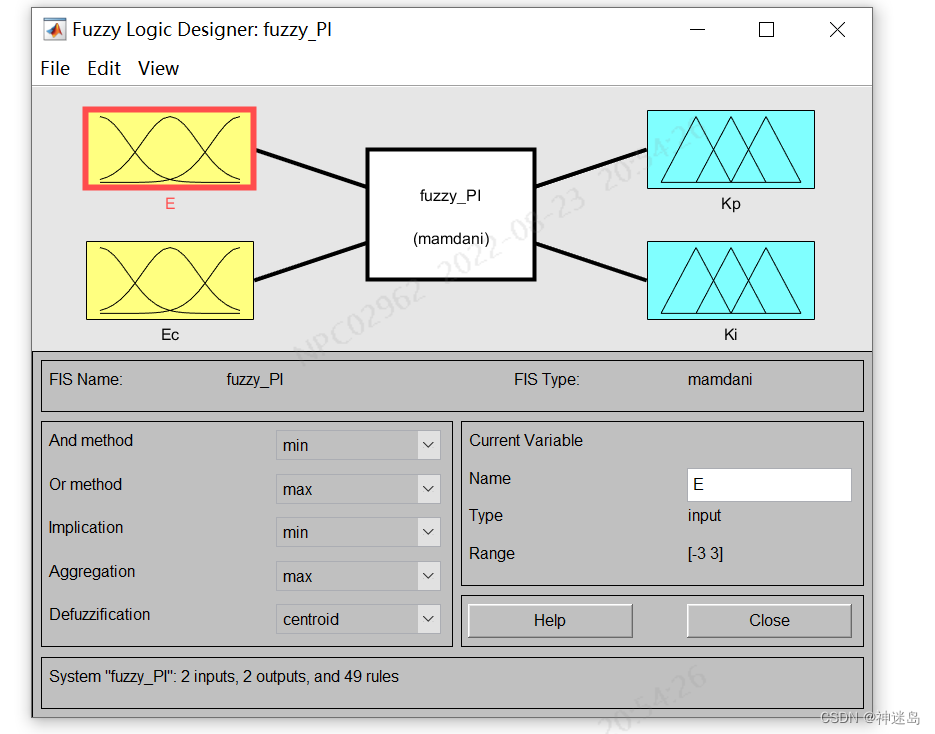
Task: Click the Type value input
Action: tap(704, 515)
